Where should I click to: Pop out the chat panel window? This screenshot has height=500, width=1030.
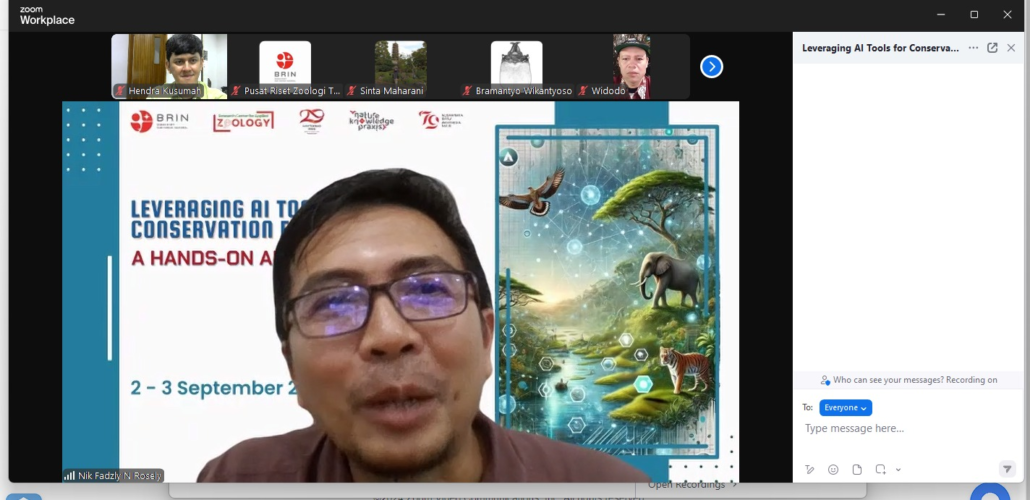point(992,48)
